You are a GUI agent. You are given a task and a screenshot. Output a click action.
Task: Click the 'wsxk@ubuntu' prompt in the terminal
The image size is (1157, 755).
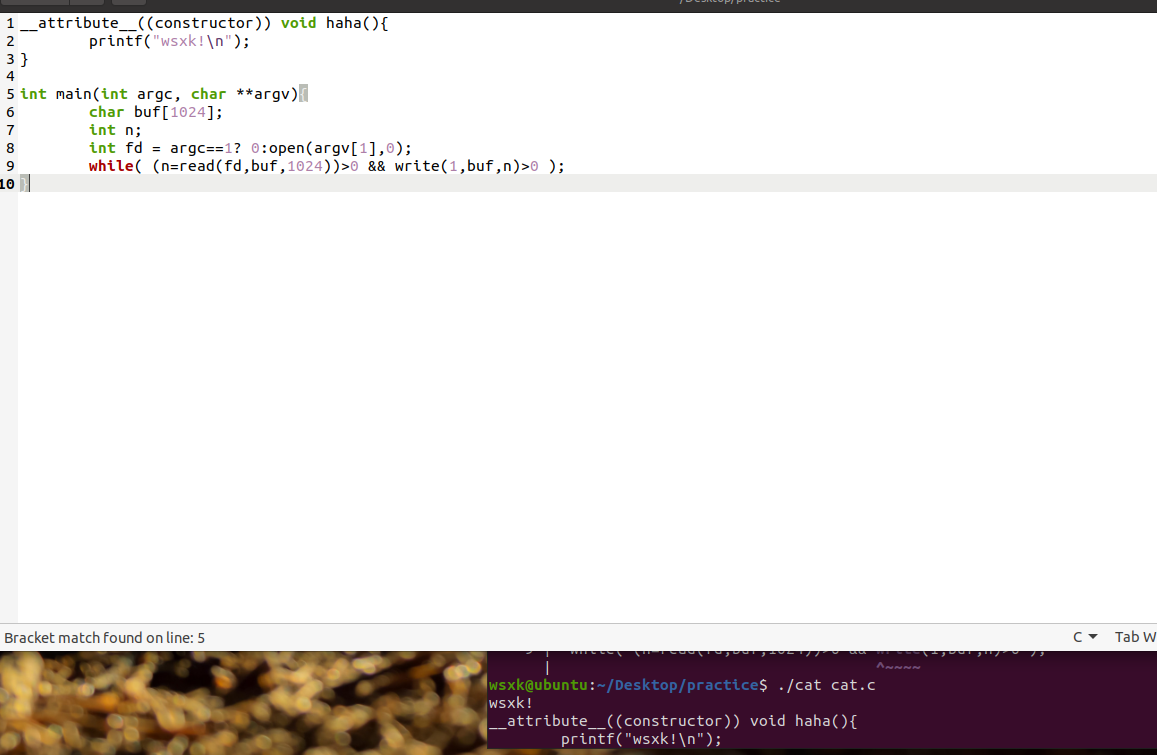[x=539, y=685]
